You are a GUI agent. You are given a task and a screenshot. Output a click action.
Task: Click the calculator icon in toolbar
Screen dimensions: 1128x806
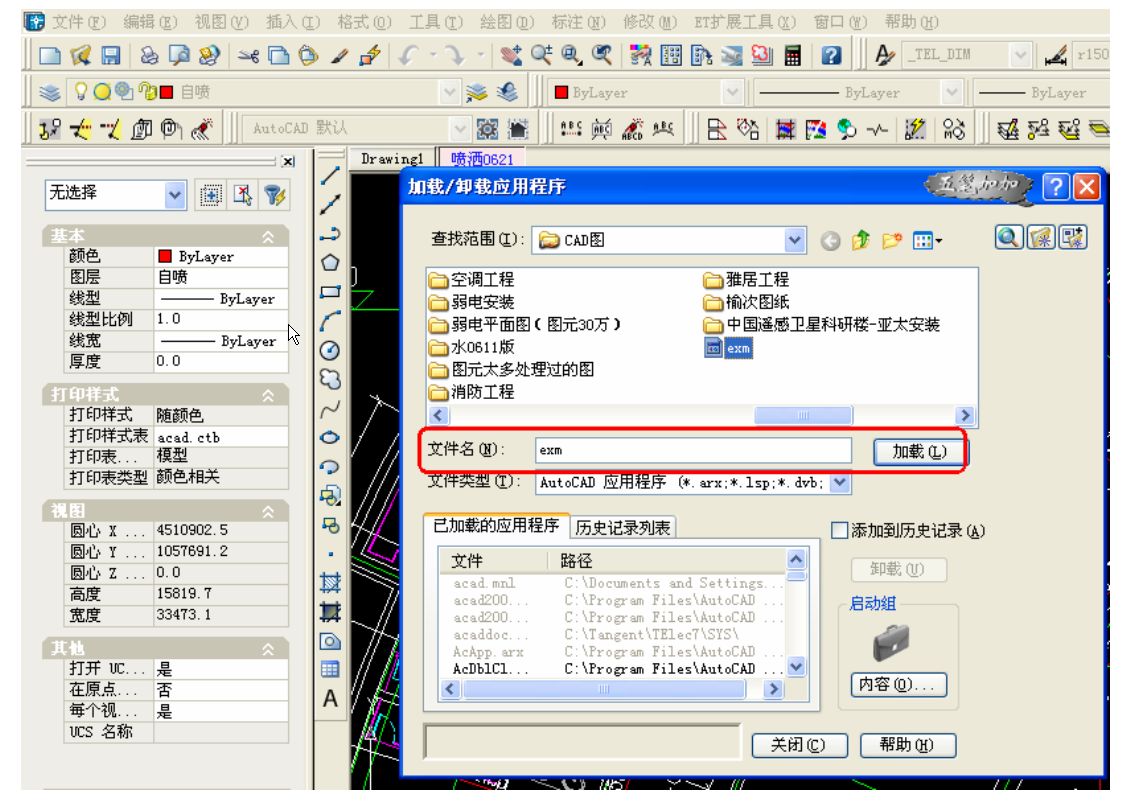point(793,55)
